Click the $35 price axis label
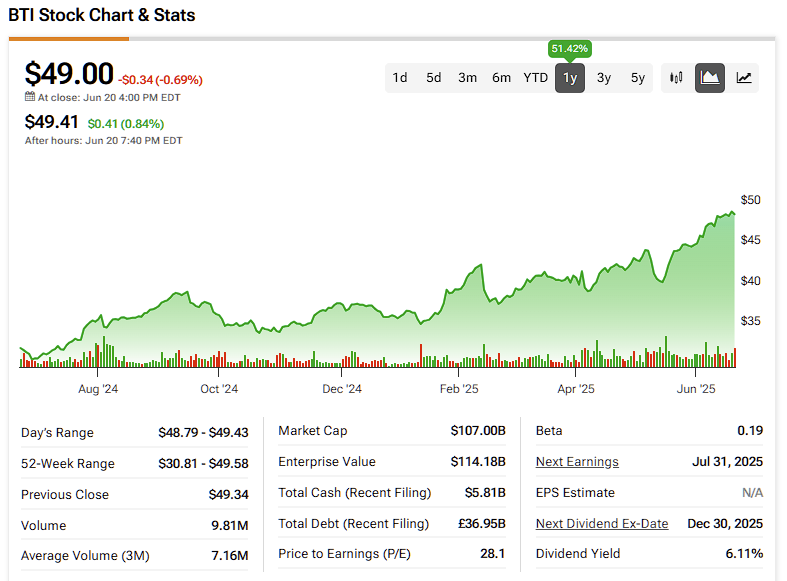The height and width of the screenshot is (581, 787). coord(750,321)
